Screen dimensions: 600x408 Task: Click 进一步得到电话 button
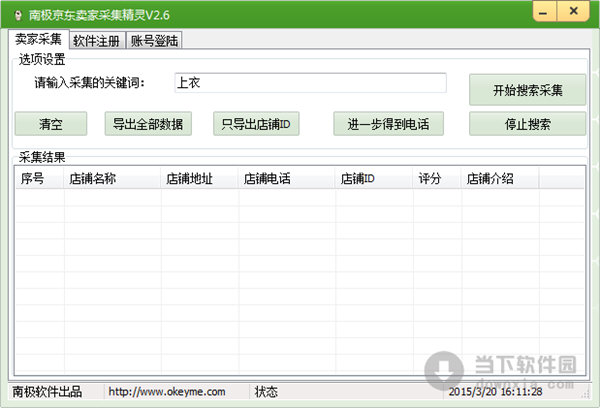pos(388,124)
